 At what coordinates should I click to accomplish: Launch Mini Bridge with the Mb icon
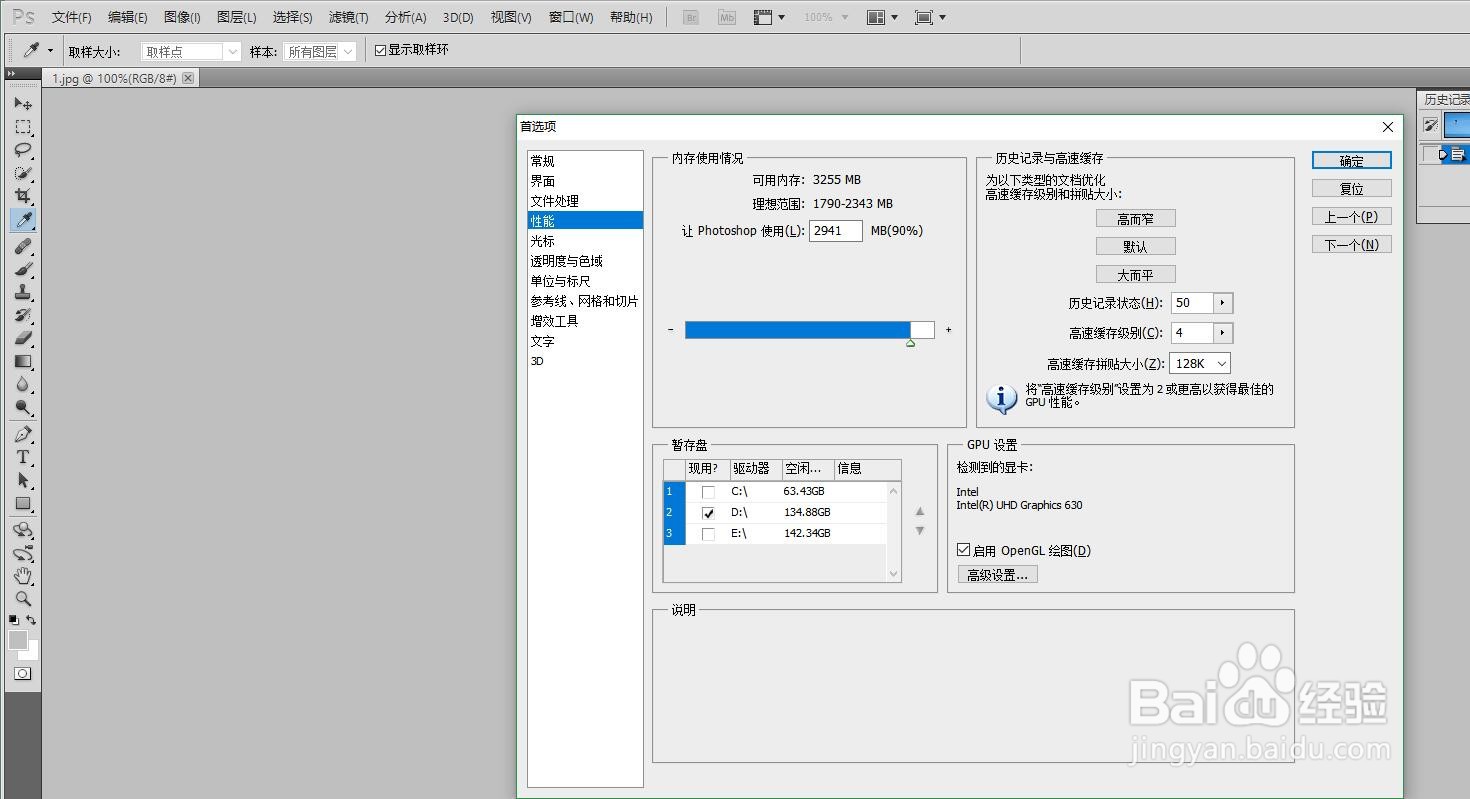tap(727, 17)
